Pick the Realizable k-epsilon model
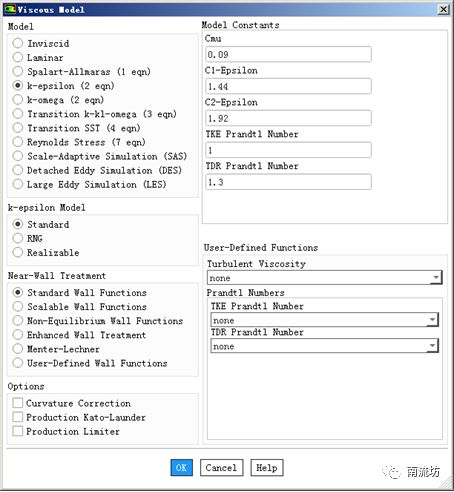Image resolution: width=454 pixels, height=492 pixels. (18, 252)
